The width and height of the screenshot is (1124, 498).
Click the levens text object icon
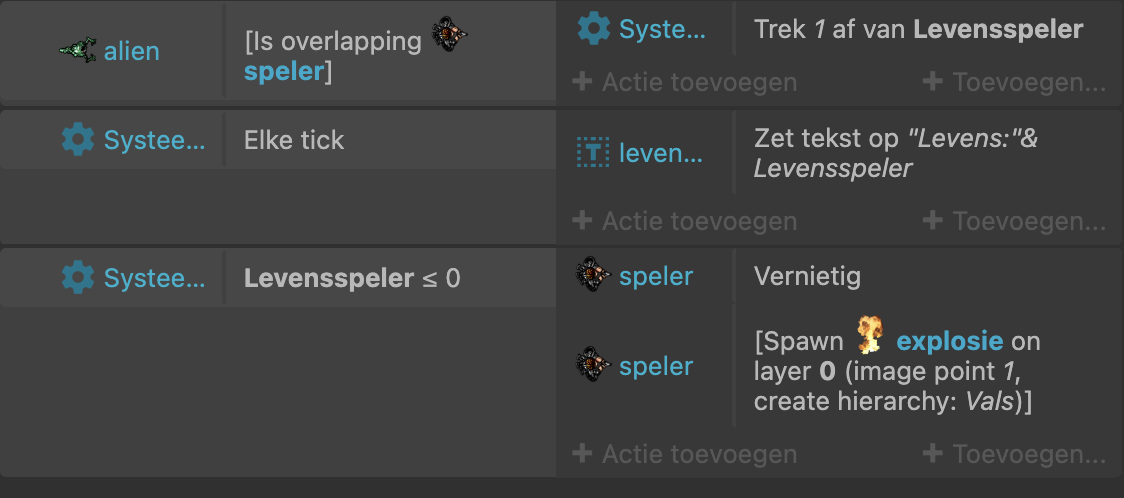pyautogui.click(x=593, y=152)
